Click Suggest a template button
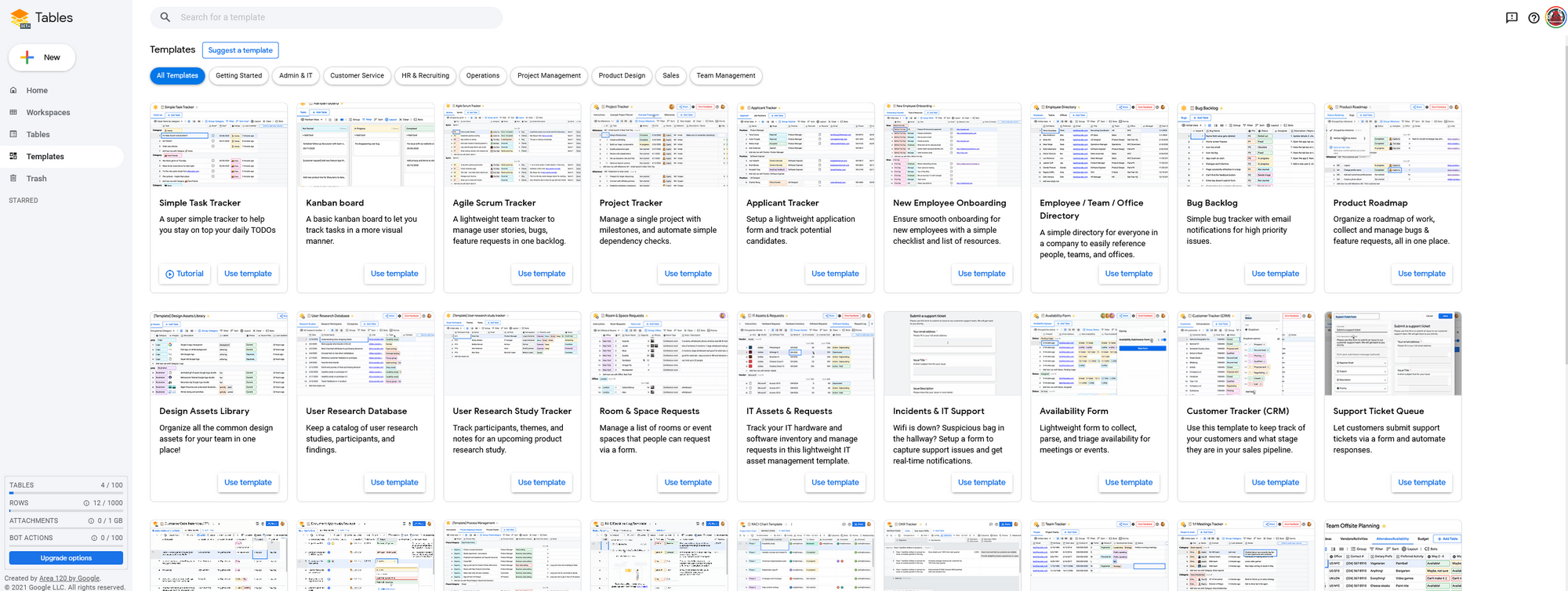The width and height of the screenshot is (1568, 591). tap(241, 50)
